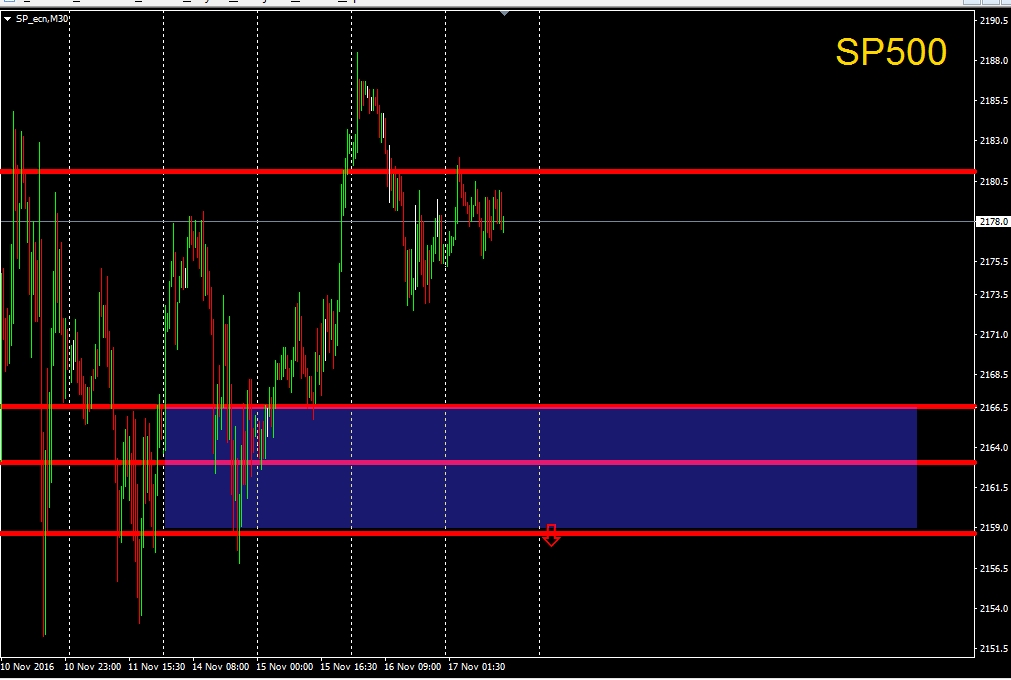Click the 10 Nov 2016 date label

click(28, 666)
